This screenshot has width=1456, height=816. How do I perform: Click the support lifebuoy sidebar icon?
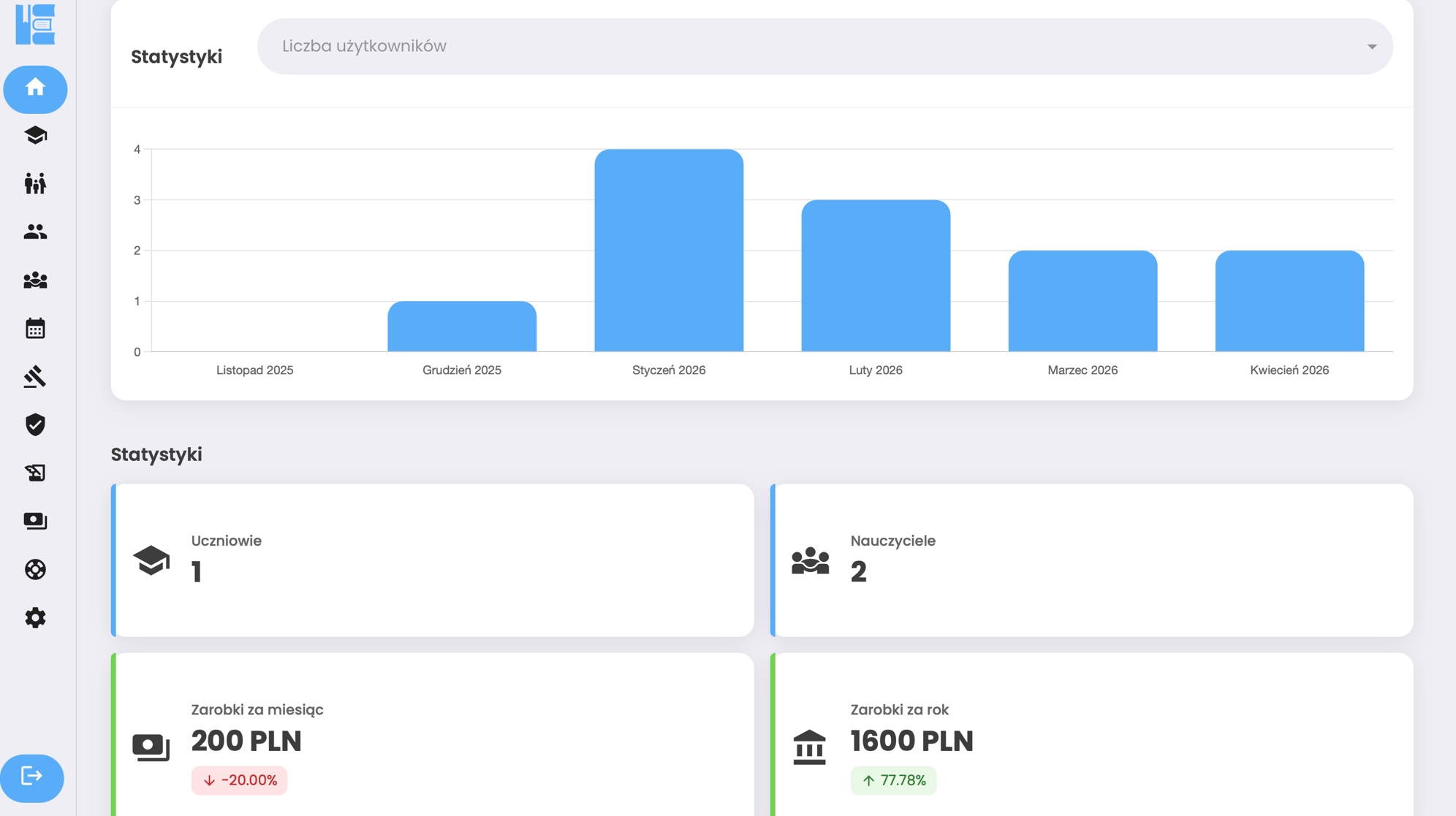pos(35,569)
